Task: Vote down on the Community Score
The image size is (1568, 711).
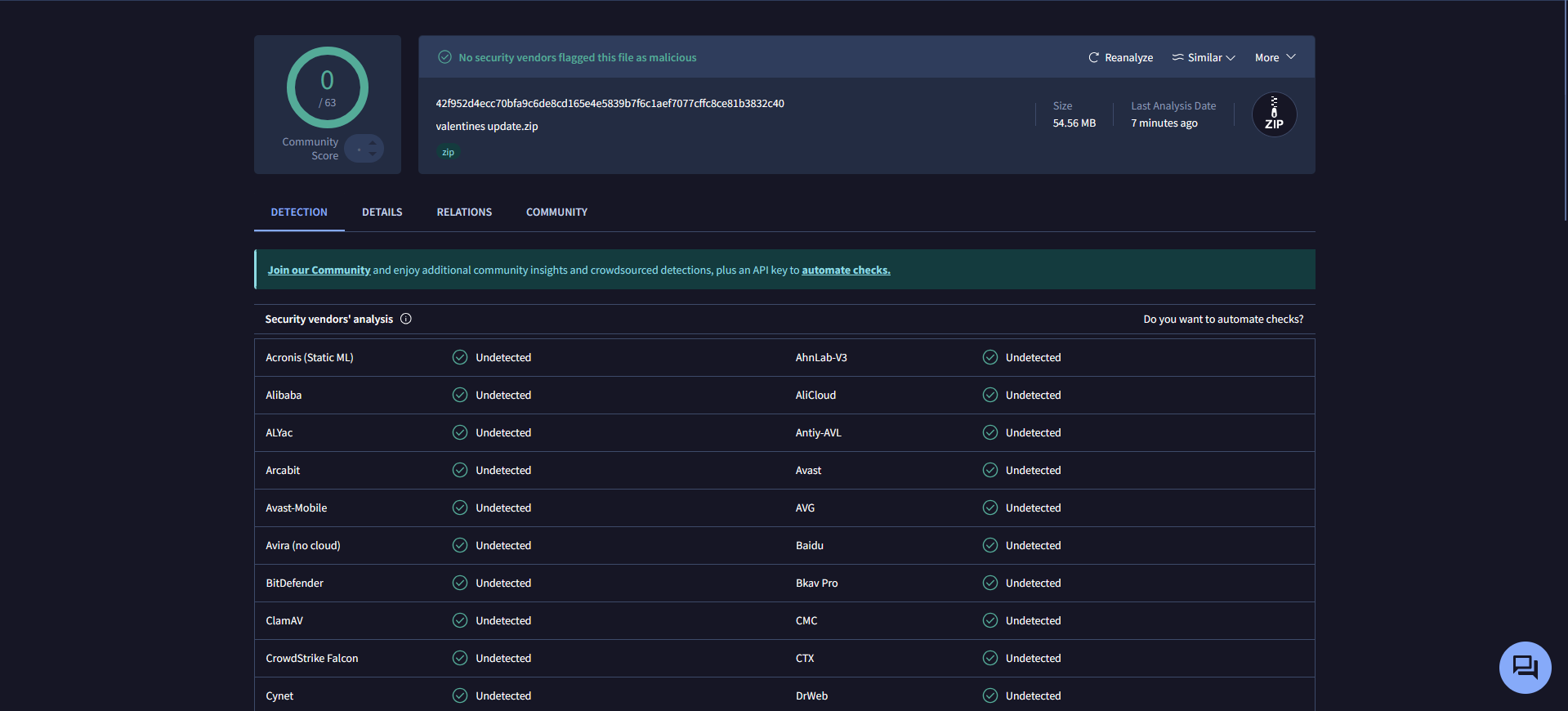Action: (373, 154)
